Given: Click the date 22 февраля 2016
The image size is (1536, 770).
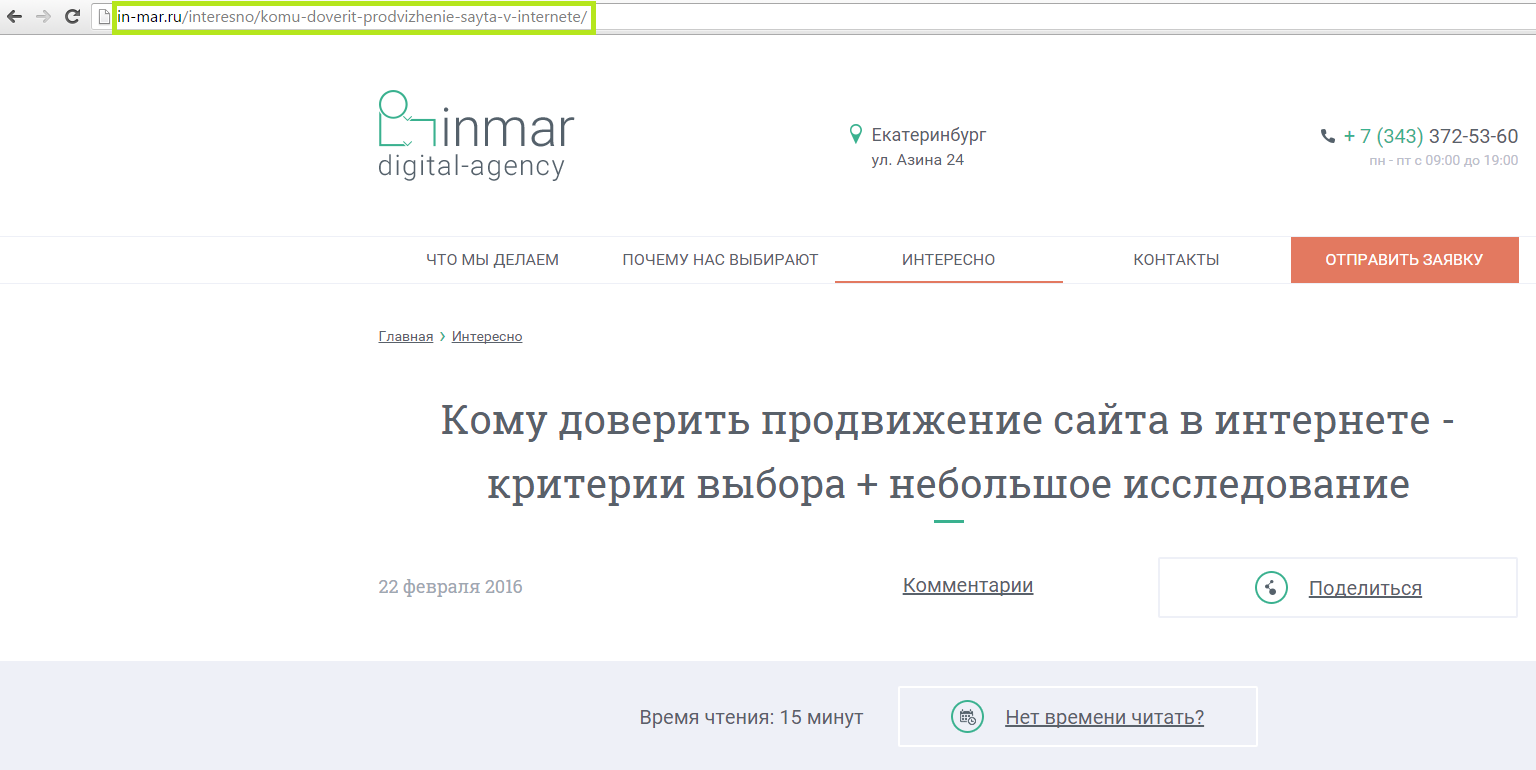Looking at the screenshot, I should [x=450, y=587].
